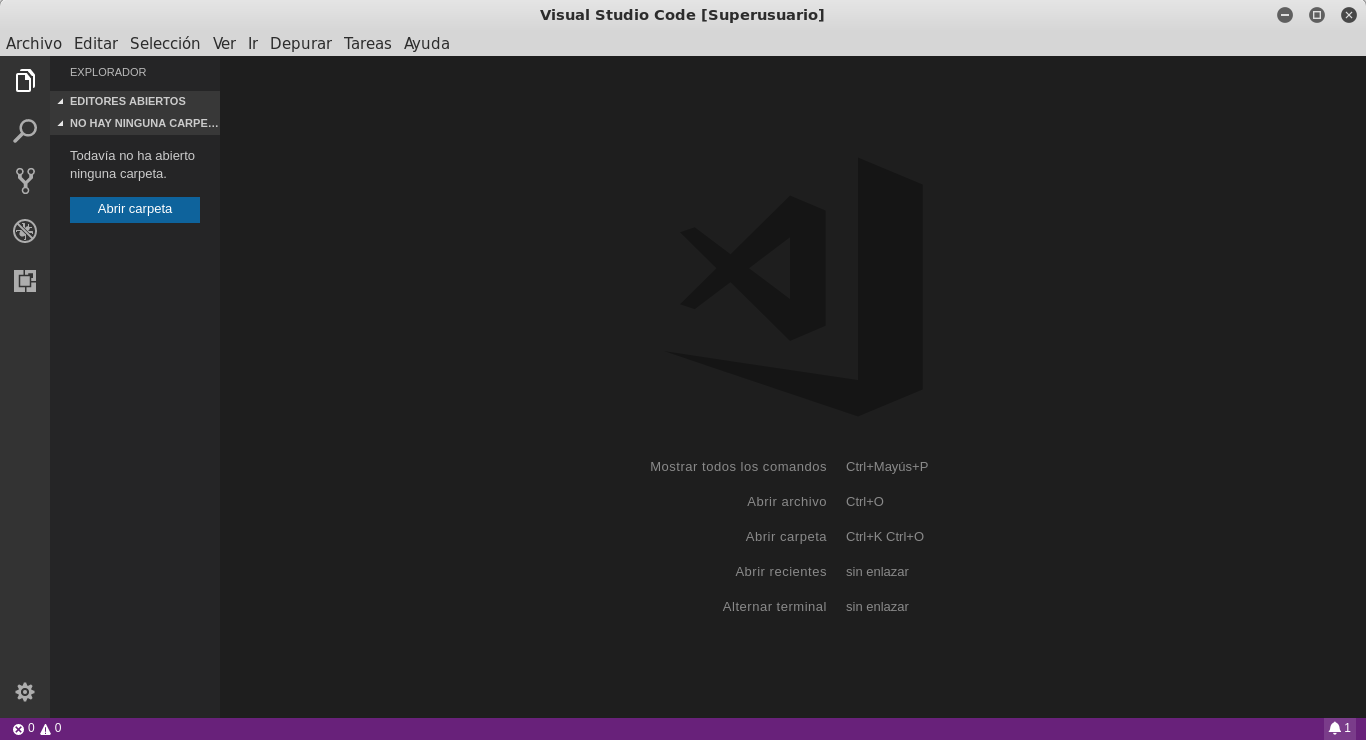Open notifications bell in status bar

pyautogui.click(x=1340, y=729)
